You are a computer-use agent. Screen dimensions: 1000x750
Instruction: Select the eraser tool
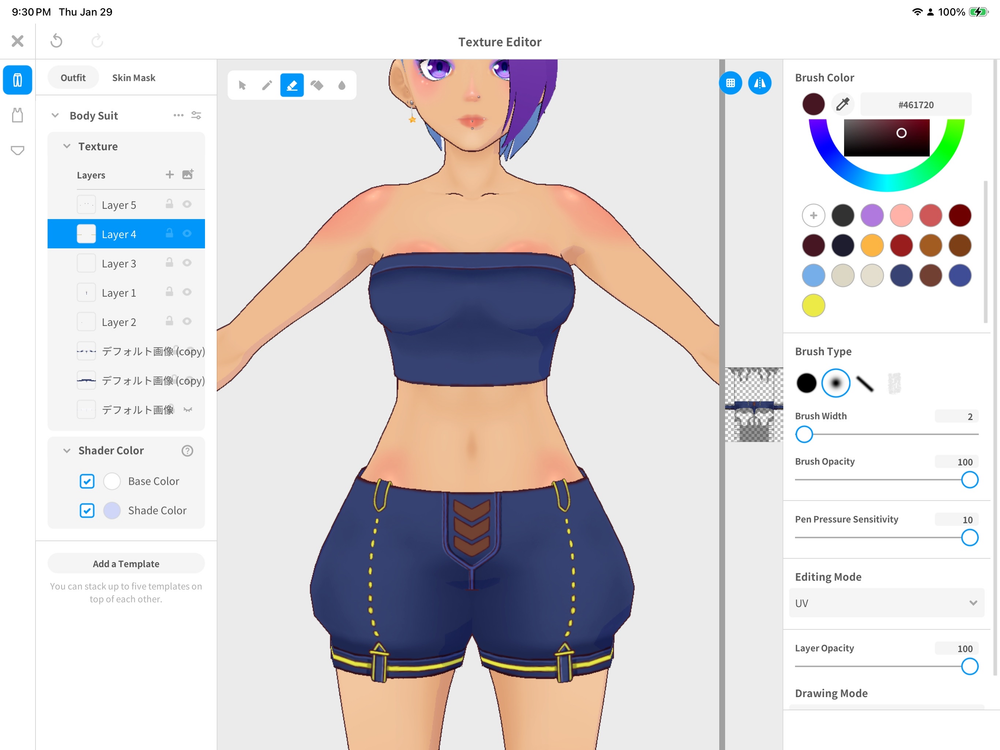(x=292, y=86)
